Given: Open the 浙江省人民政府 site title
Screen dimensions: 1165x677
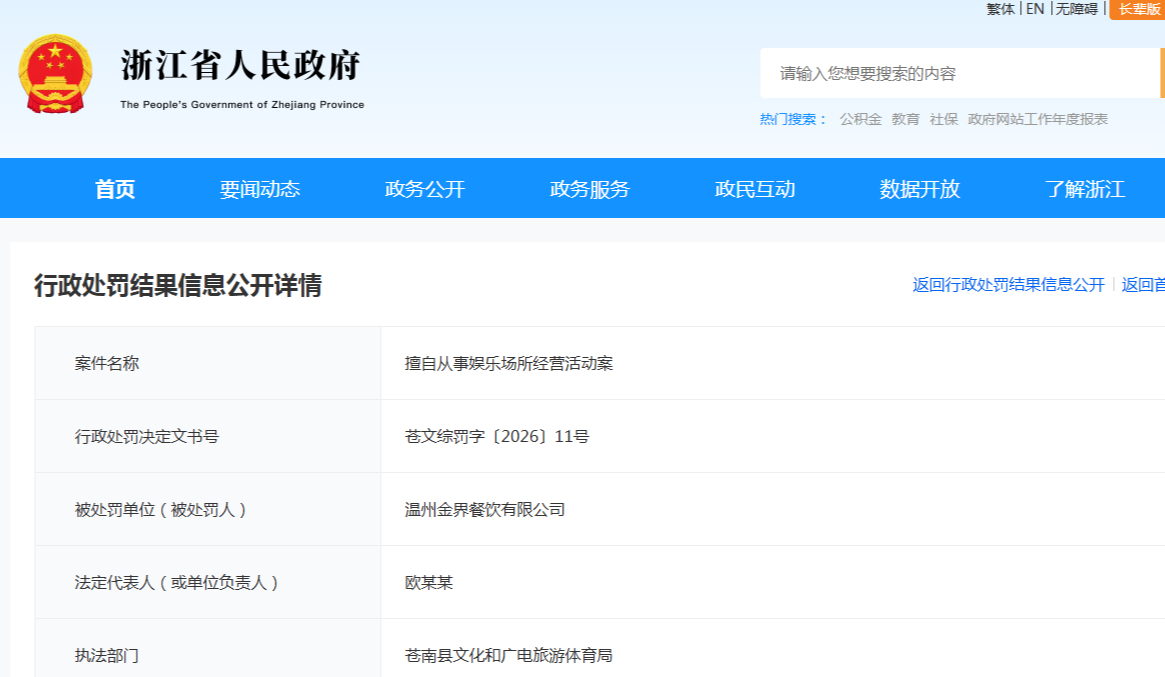Looking at the screenshot, I should pos(241,65).
